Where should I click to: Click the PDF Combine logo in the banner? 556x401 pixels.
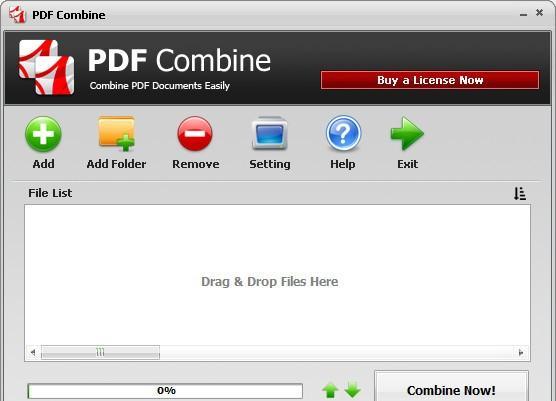46,67
